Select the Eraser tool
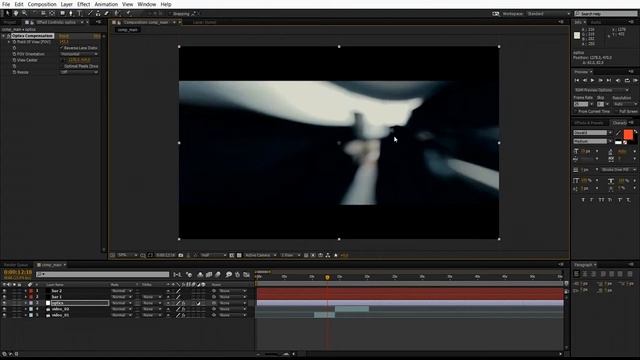Image resolution: width=640 pixels, height=360 pixels. tap(107, 13)
